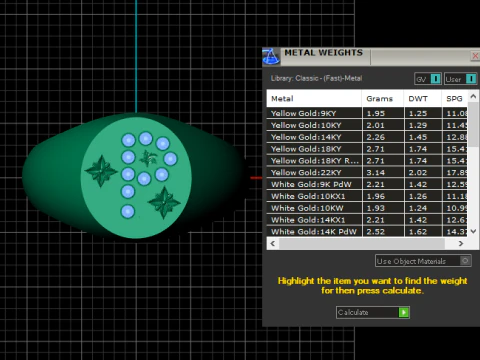The height and width of the screenshot is (360, 480).
Task: Click grams value 1.96
Action: tap(376, 196)
